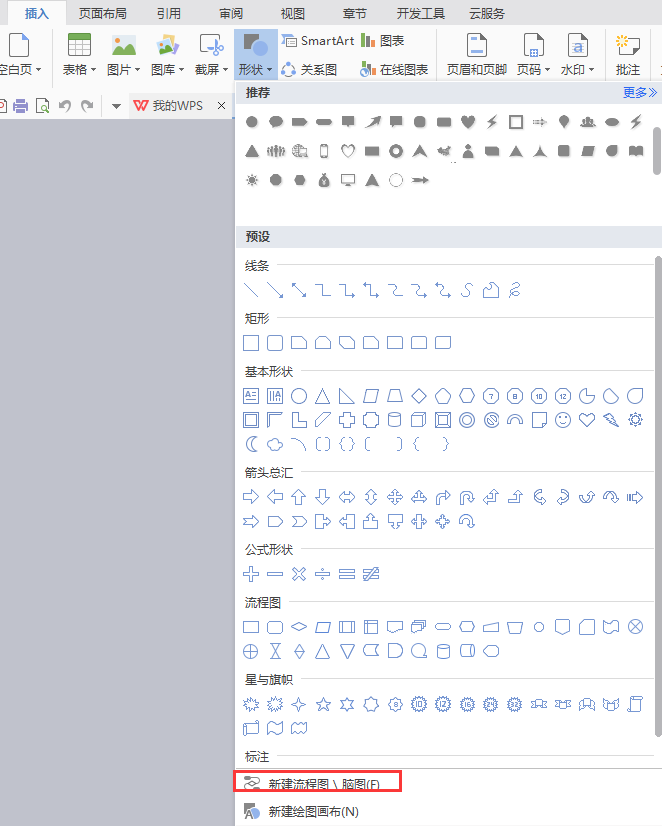Select the up arrow in 箭头总汇
Screen dimensions: 662x826
click(299, 497)
